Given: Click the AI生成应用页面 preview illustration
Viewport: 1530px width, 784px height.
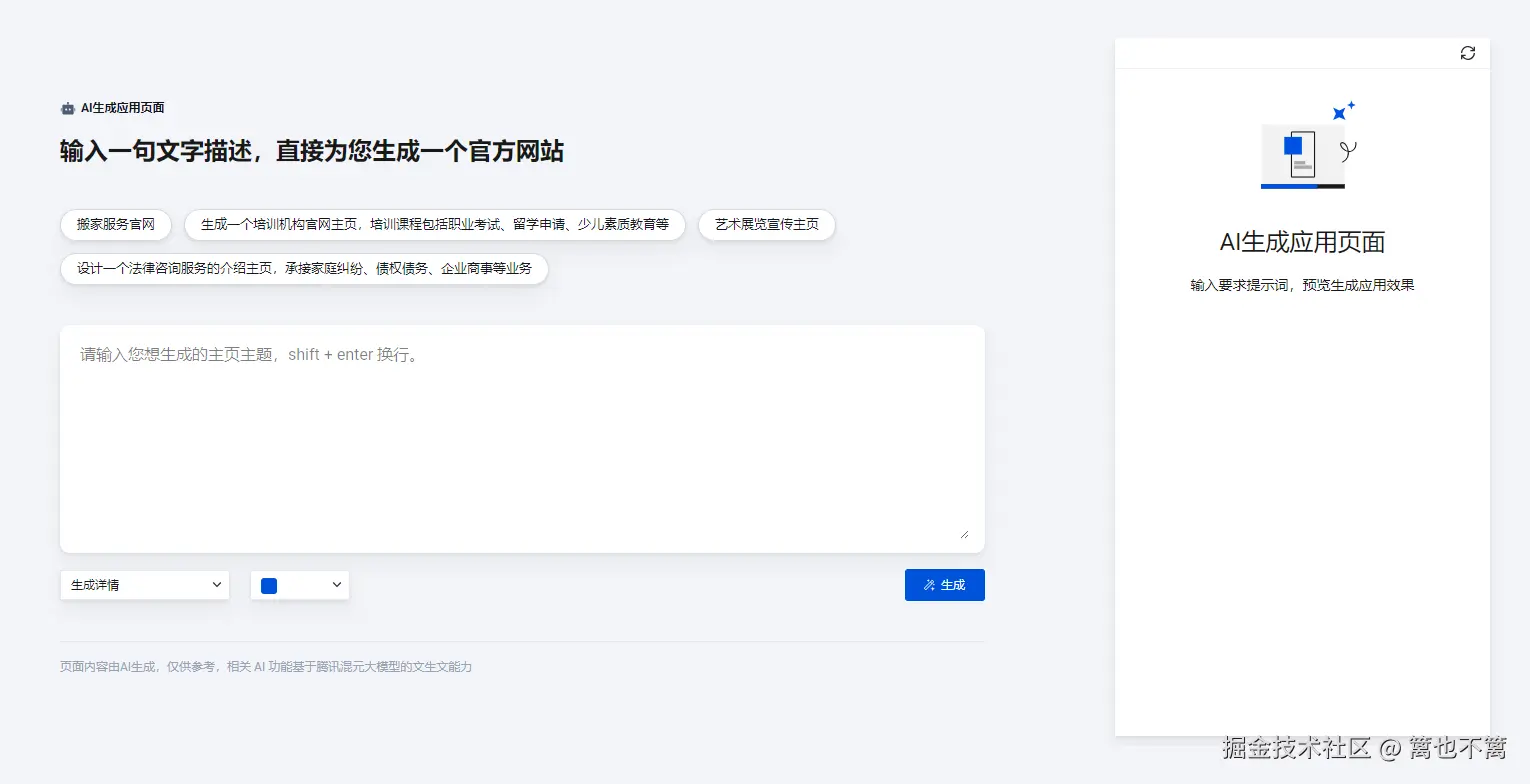Looking at the screenshot, I should [x=1308, y=145].
